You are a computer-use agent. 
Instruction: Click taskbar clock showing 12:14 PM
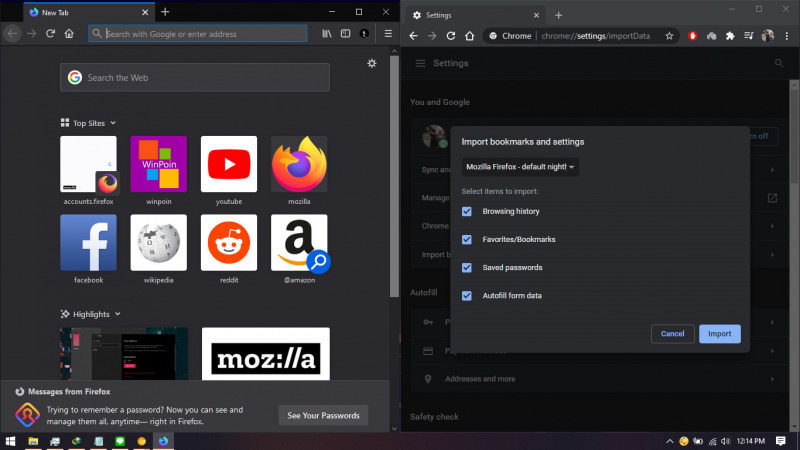click(x=751, y=441)
